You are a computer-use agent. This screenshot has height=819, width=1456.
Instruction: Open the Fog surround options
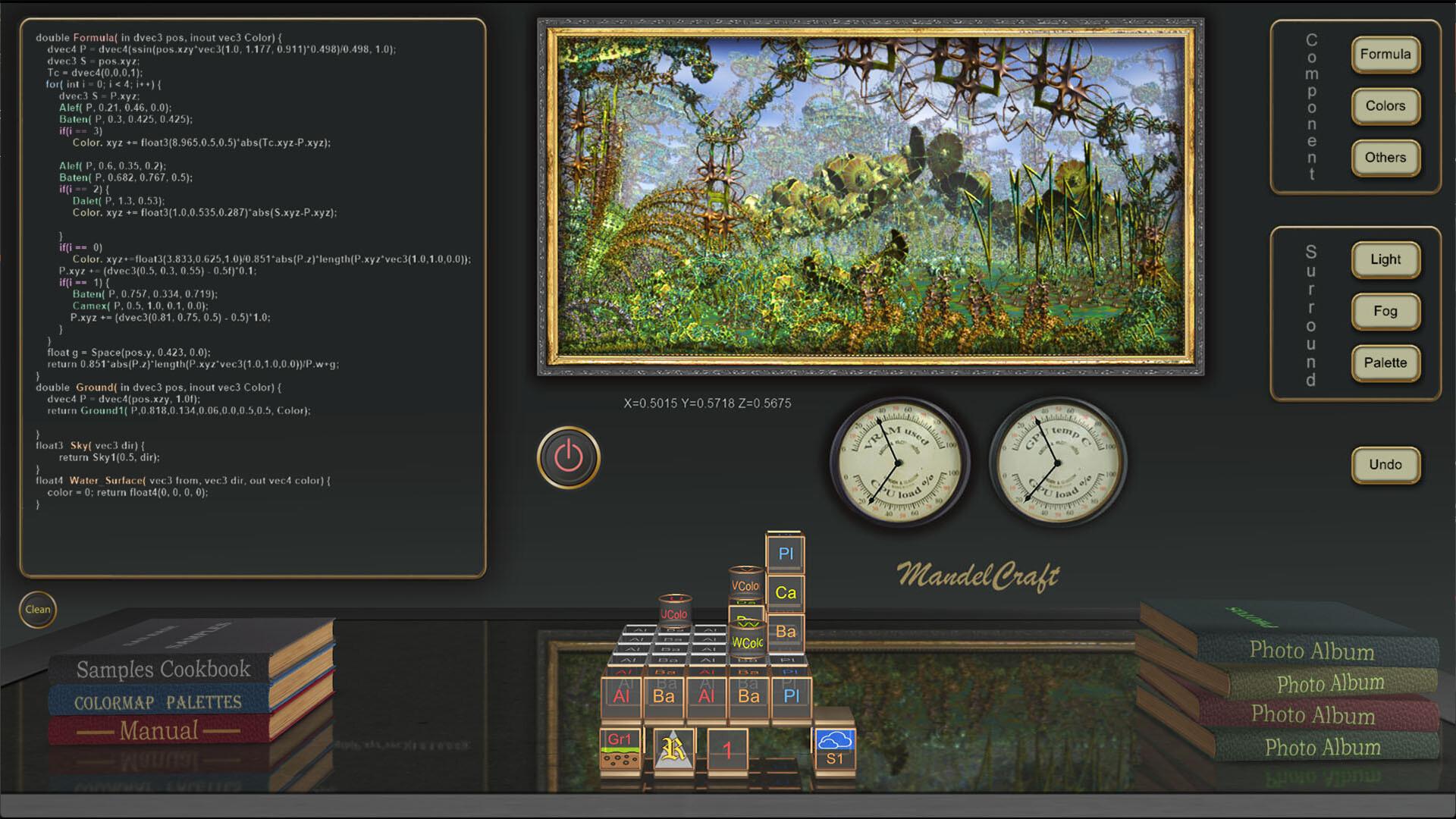pos(1385,311)
